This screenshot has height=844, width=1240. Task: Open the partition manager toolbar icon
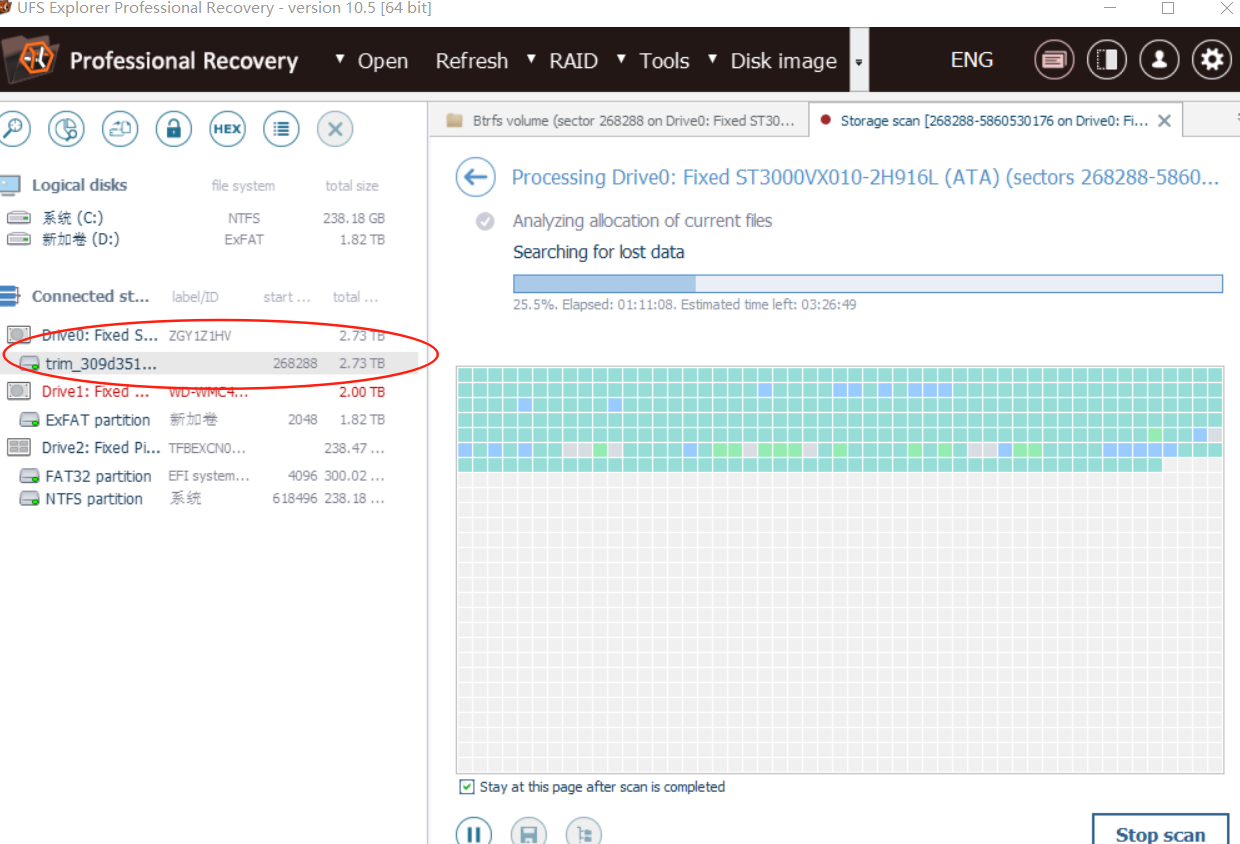pos(120,128)
